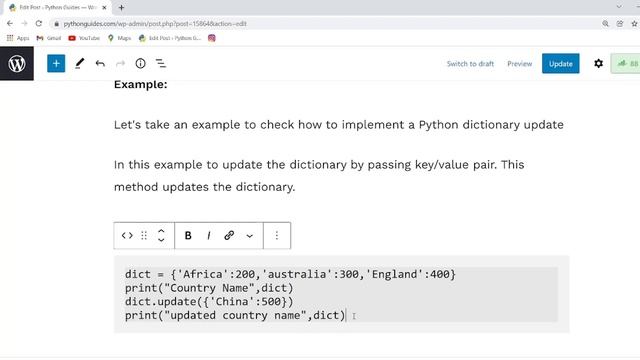Bookmark this page with the star
Image resolution: width=640 pixels, height=360 pixels.
pyautogui.click(x=634, y=24)
